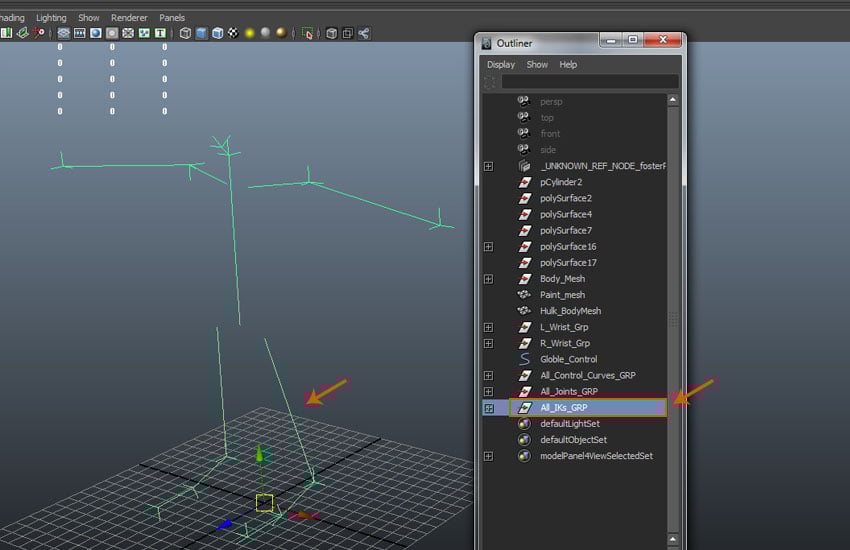Toggle the gray default-lighting sphere icon
The height and width of the screenshot is (550, 850).
click(x=266, y=33)
